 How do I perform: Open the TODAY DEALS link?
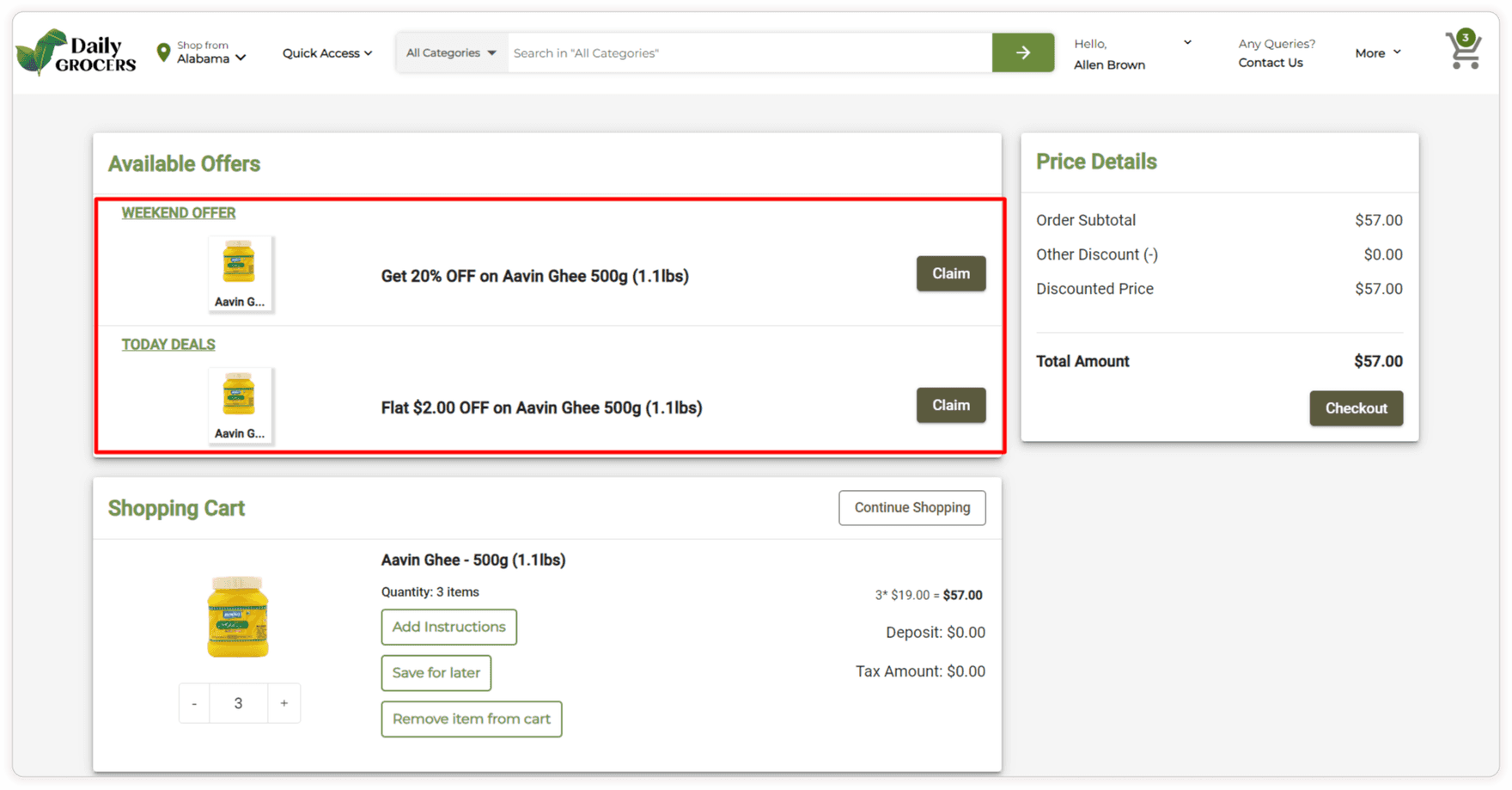pos(168,345)
